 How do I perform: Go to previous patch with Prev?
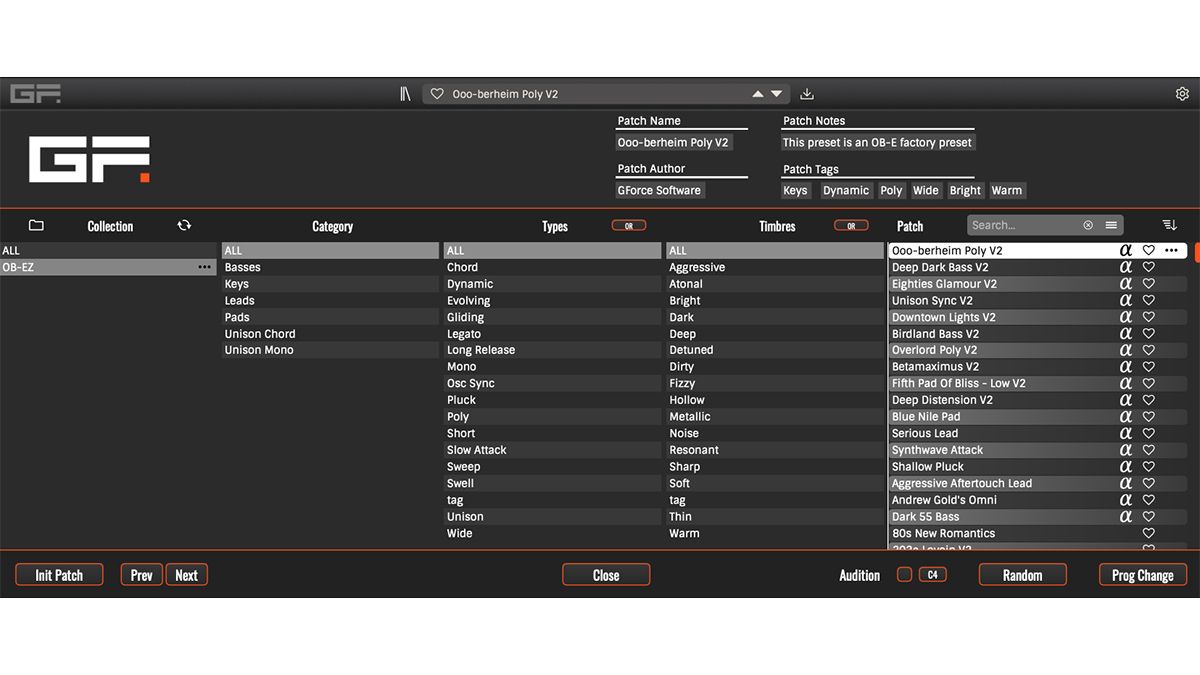142,575
